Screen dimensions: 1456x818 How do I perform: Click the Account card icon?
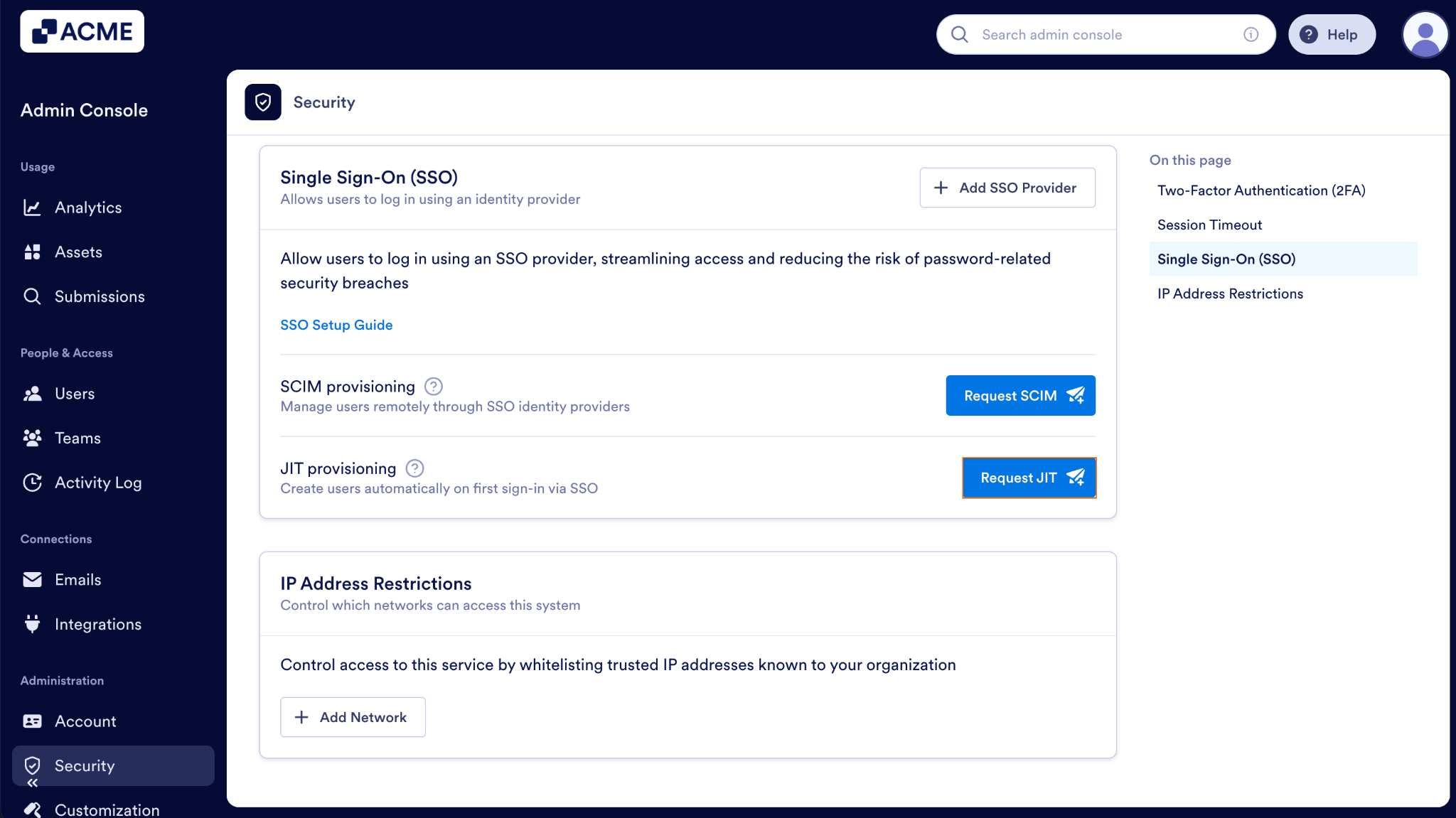(32, 721)
